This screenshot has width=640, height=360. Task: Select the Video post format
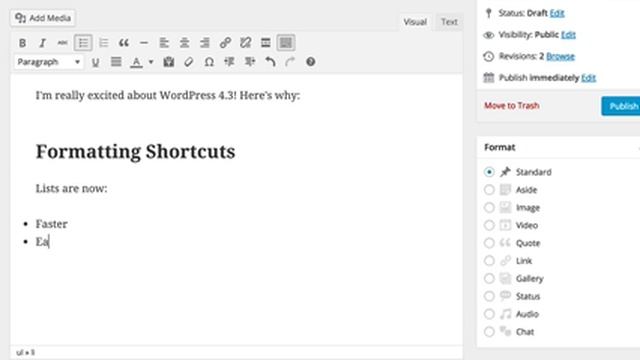[x=489, y=225]
